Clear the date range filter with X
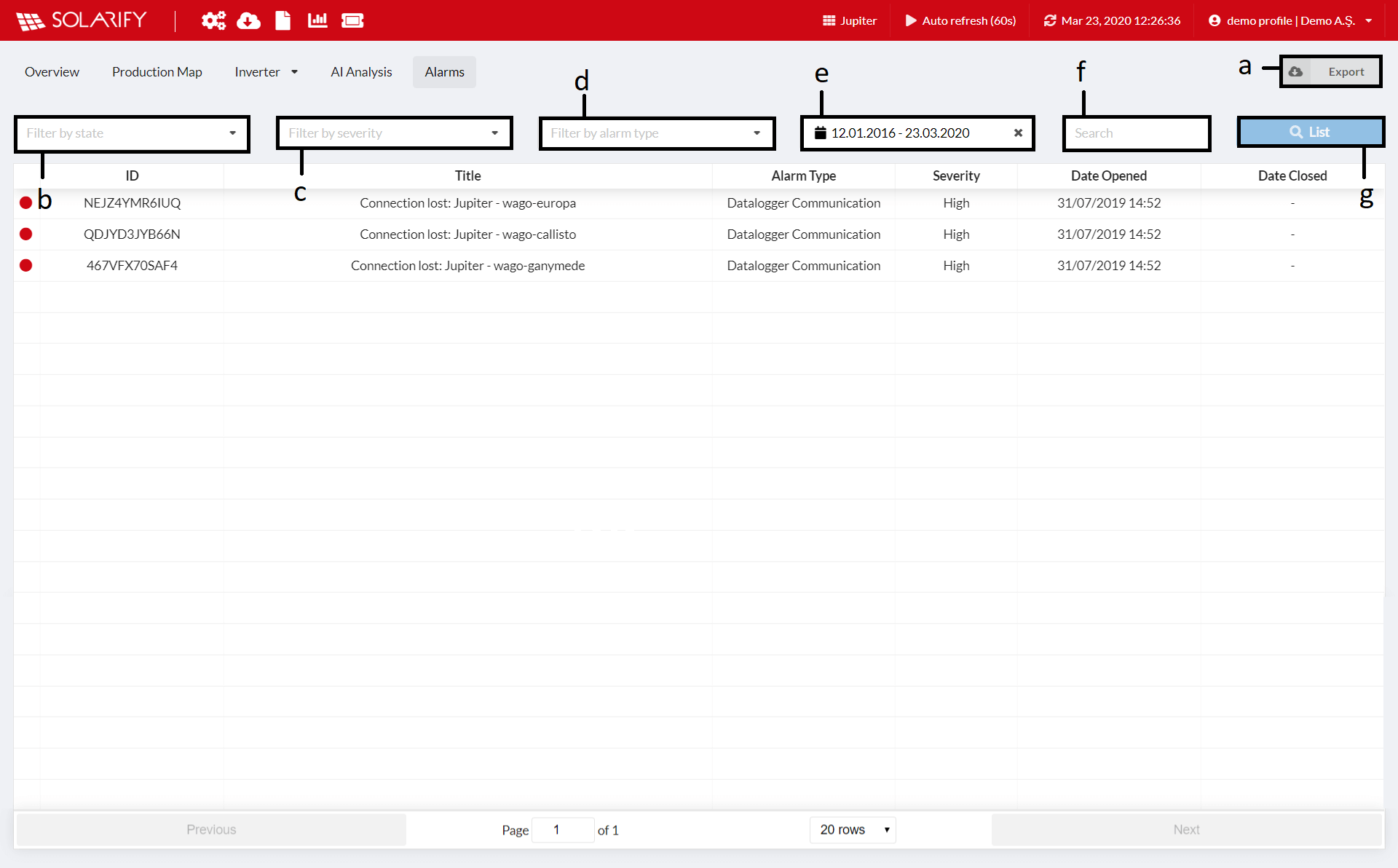Image resolution: width=1398 pixels, height=868 pixels. tap(1017, 132)
